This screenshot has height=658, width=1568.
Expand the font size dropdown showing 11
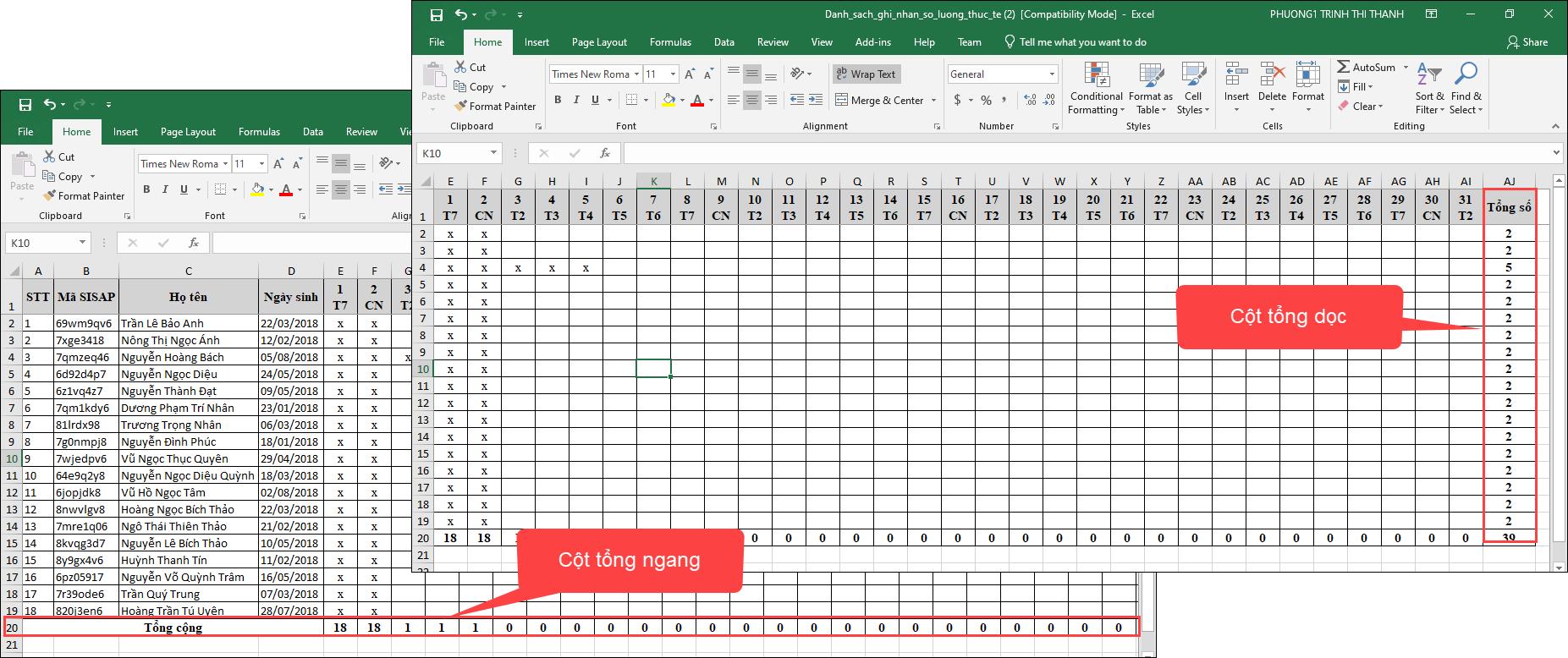[673, 74]
